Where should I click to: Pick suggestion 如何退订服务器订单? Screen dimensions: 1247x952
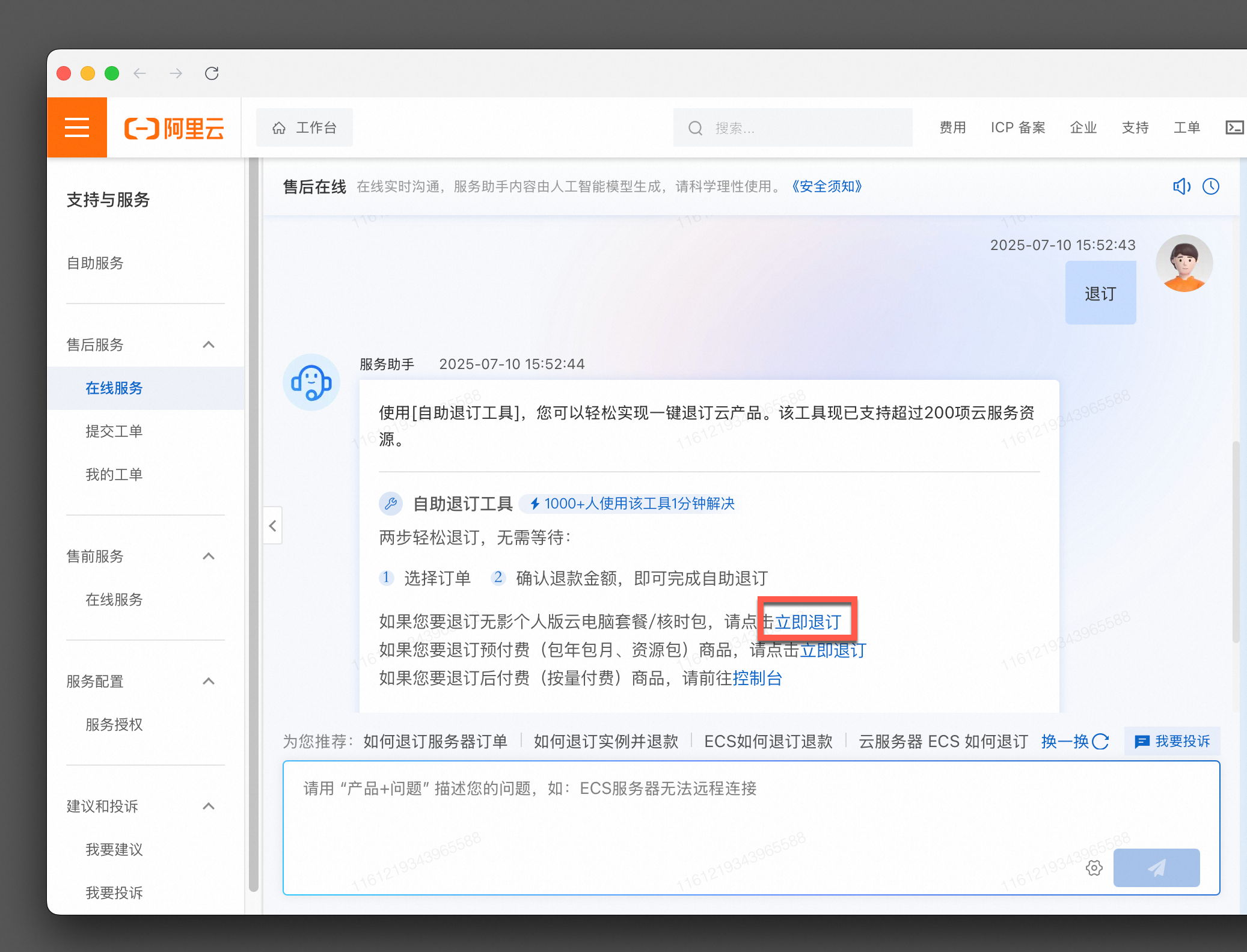coord(435,742)
